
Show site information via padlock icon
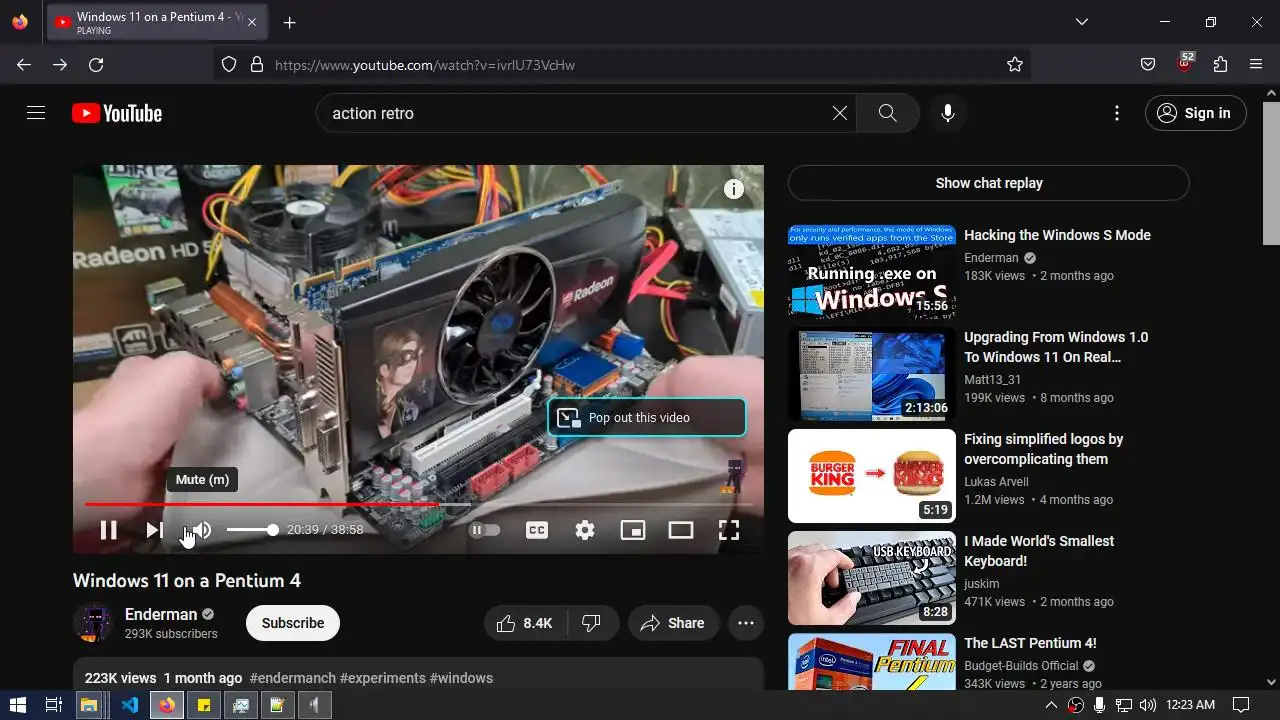point(257,65)
